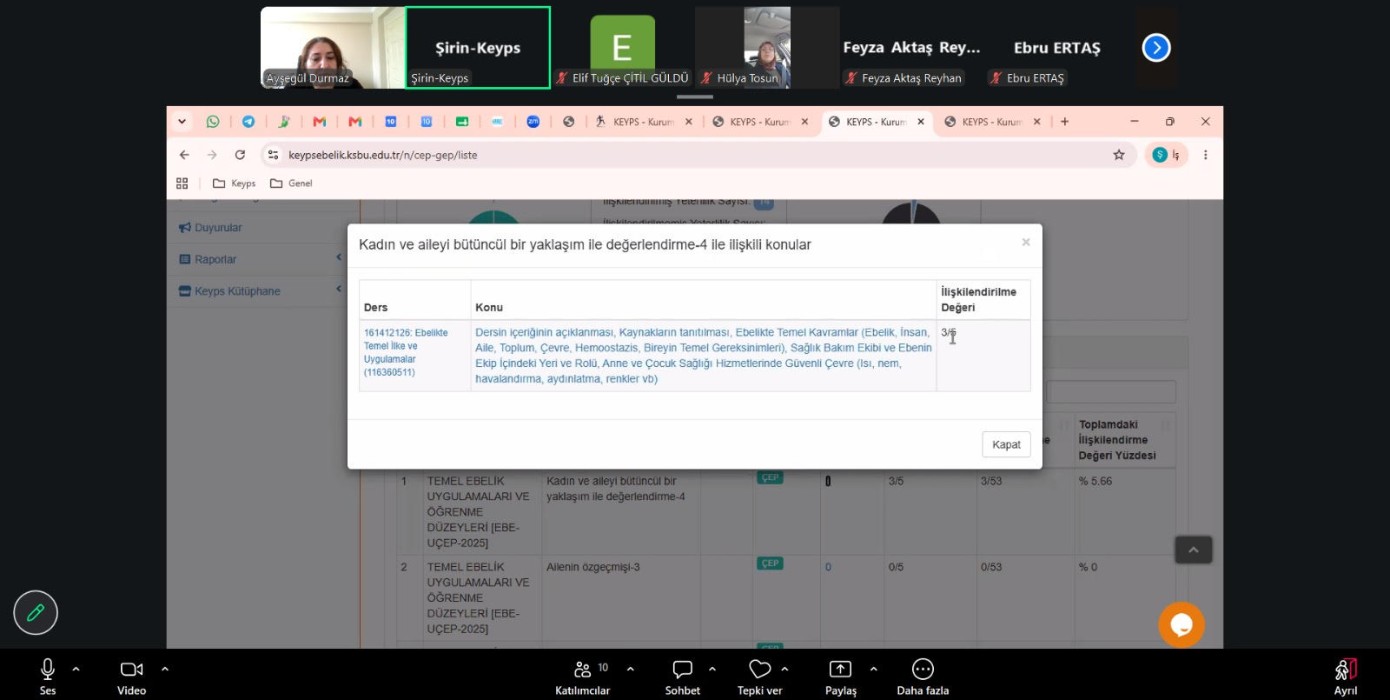Viewport: 1390px width, 700px height.
Task: Reload the page in the browser
Action: [240, 155]
